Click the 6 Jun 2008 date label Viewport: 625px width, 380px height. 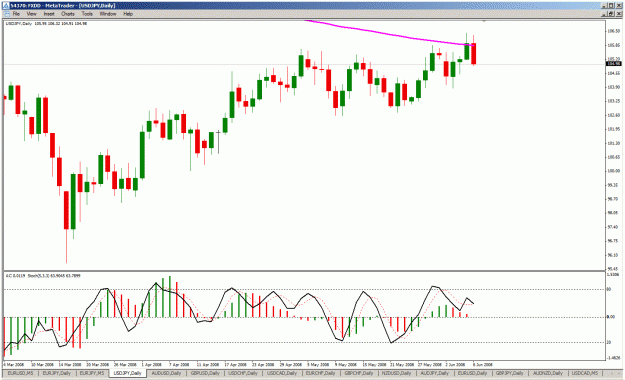483,364
